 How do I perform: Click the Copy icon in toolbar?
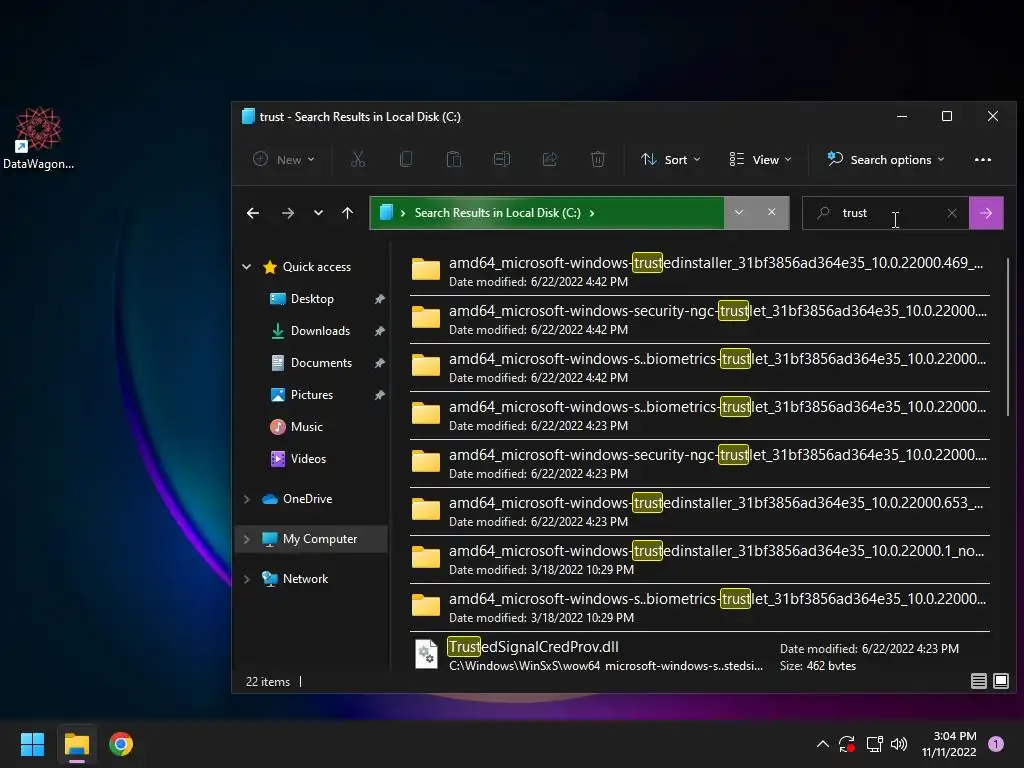(x=406, y=159)
